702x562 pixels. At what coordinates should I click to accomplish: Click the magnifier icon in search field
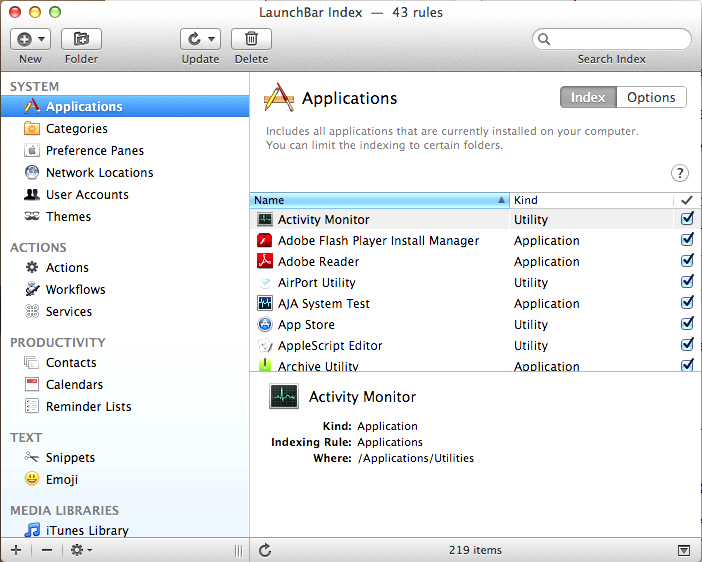click(544, 39)
